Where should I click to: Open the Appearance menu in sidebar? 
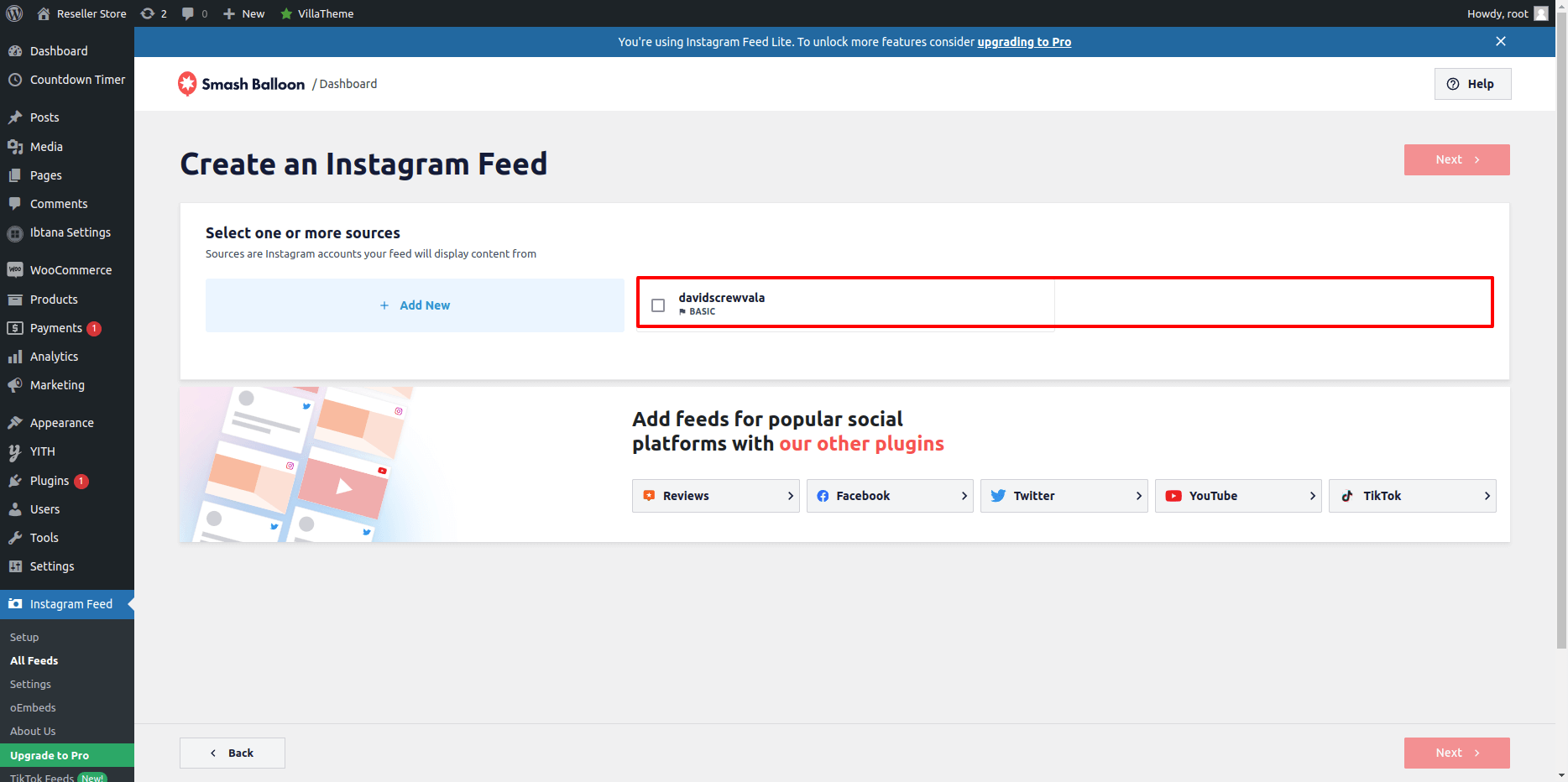(x=61, y=423)
